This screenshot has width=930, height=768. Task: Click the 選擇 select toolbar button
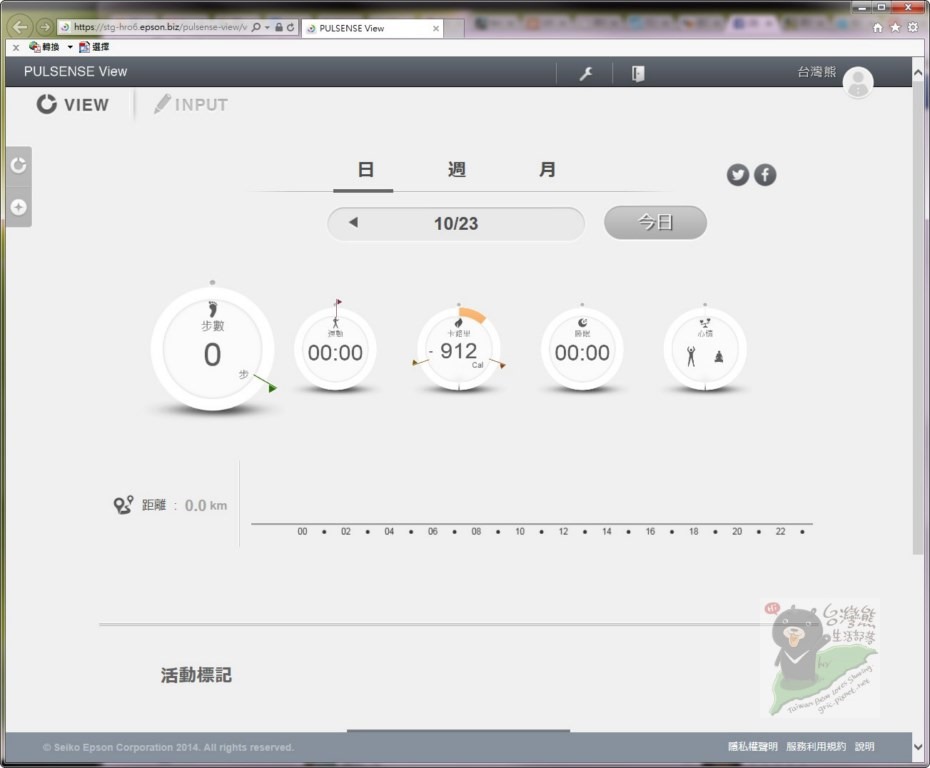(x=94, y=47)
